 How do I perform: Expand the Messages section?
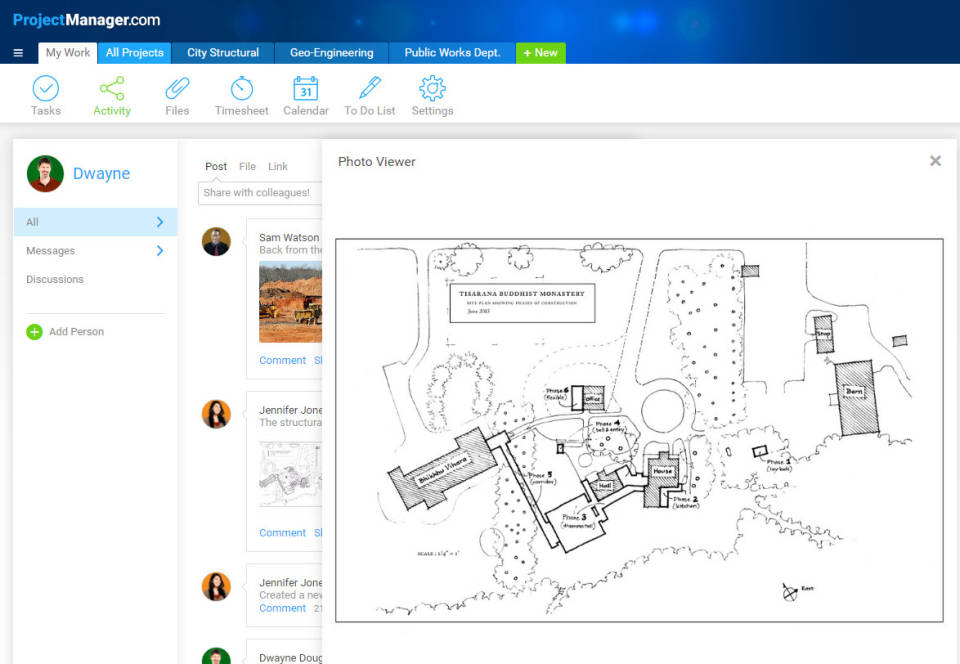pyautogui.click(x=95, y=250)
